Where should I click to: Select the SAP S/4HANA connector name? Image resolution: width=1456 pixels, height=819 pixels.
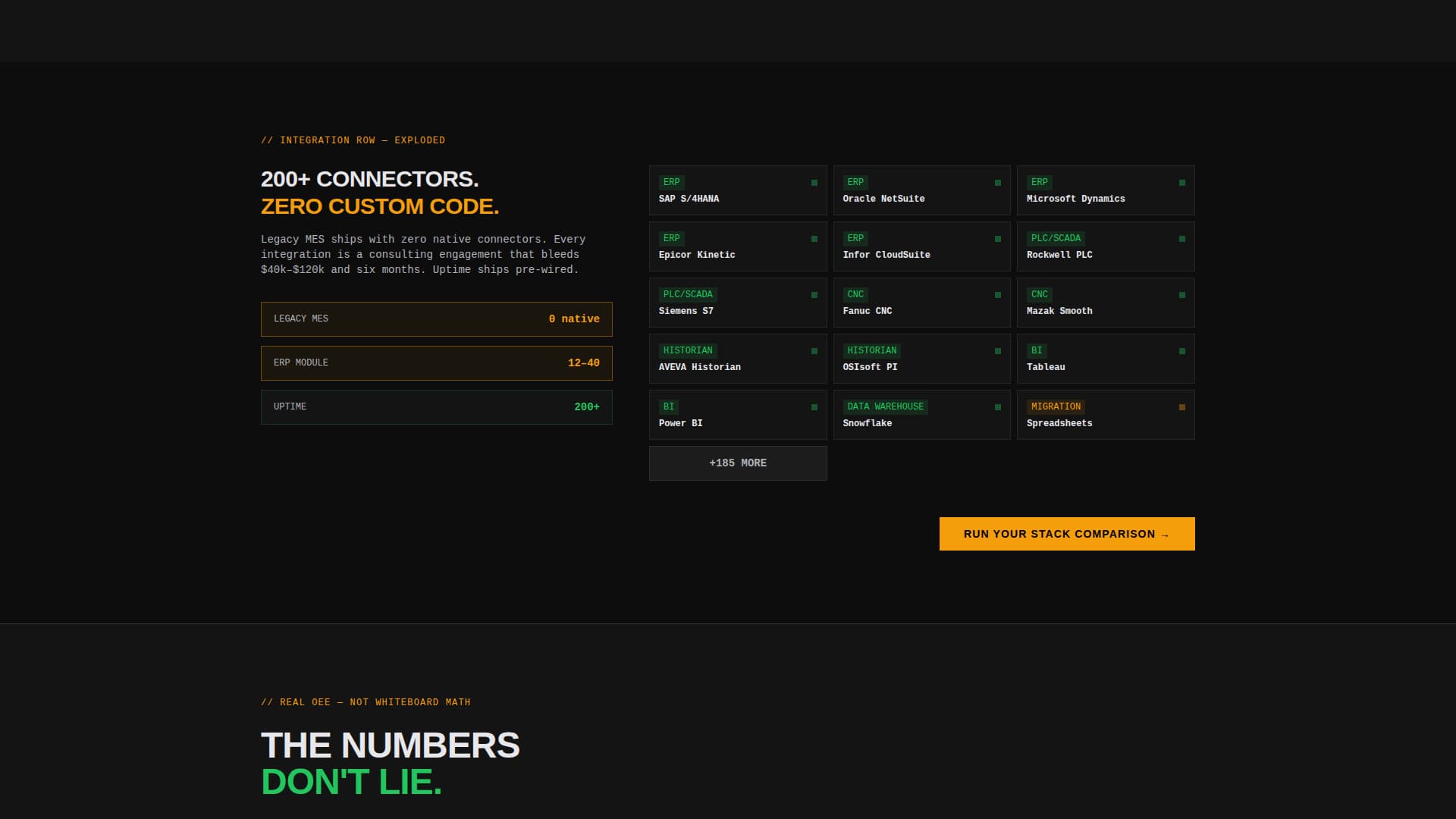click(x=689, y=199)
